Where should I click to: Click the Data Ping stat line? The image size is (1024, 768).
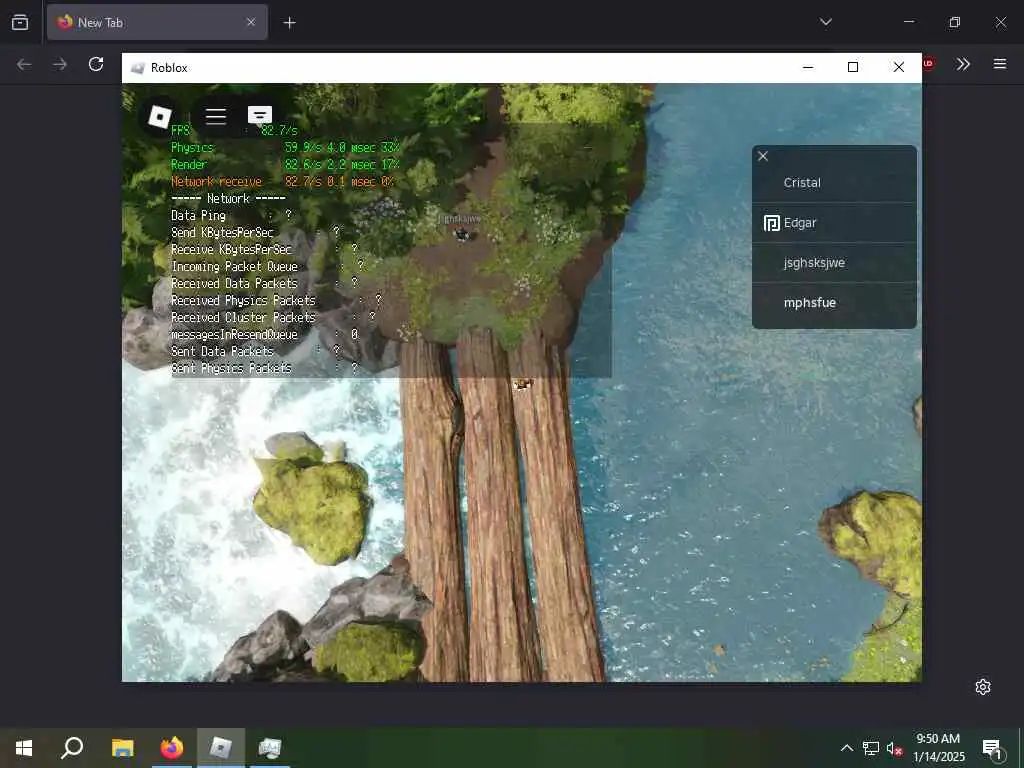231,216
